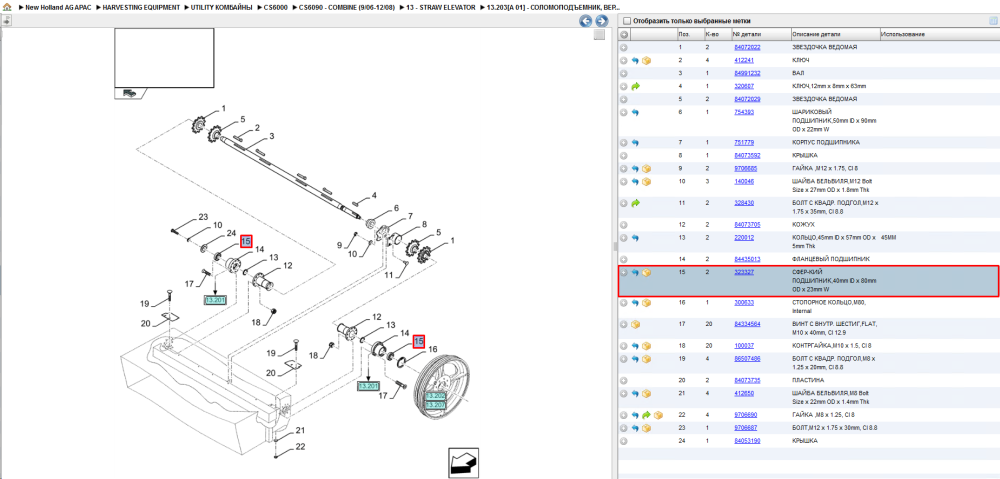The height and width of the screenshot is (479, 1000).
Task: Toggle the selection circle for row 14 ФЛАНЦЕВЫЙ ПОДШИПНИК
Action: tap(624, 259)
